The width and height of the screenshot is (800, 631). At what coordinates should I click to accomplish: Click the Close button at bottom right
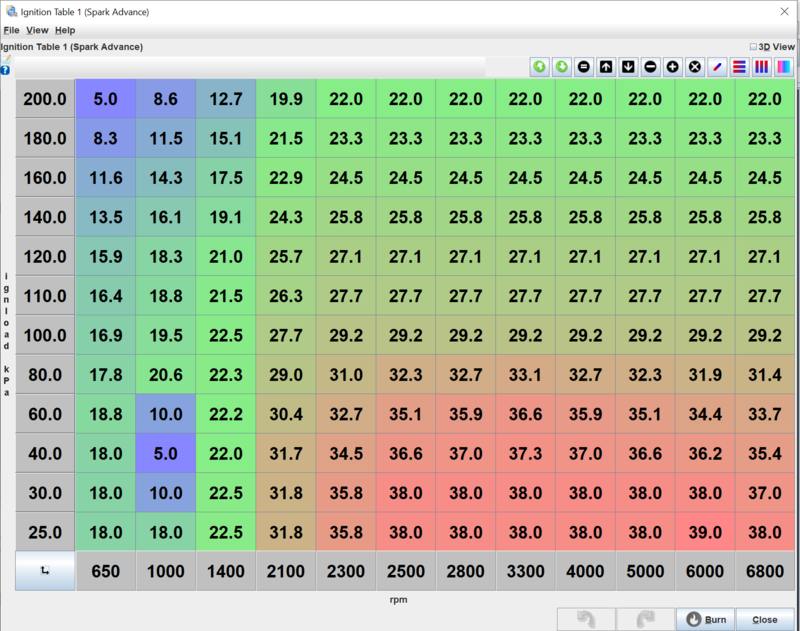tap(764, 619)
